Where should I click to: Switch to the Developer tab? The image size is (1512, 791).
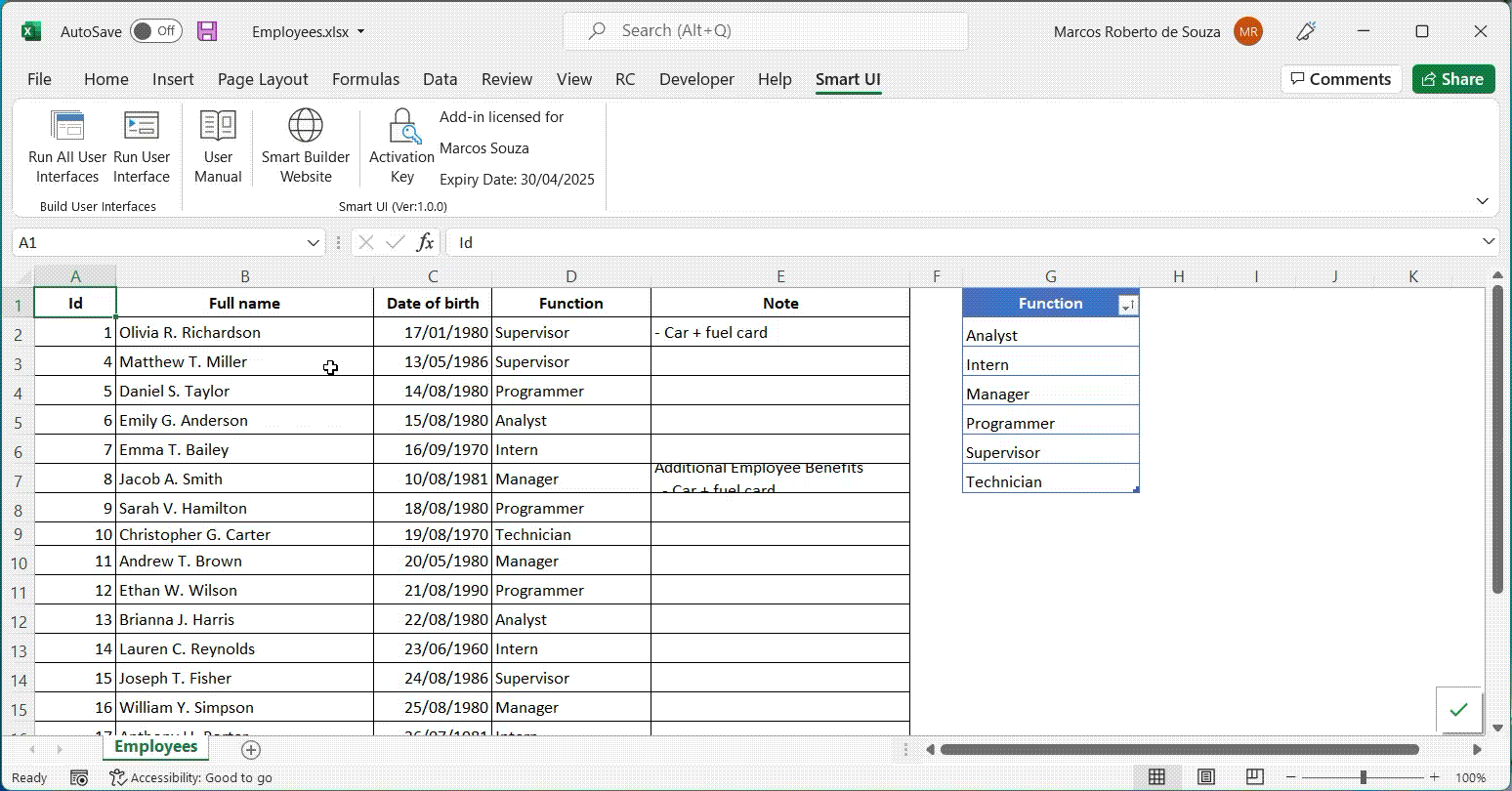[695, 79]
